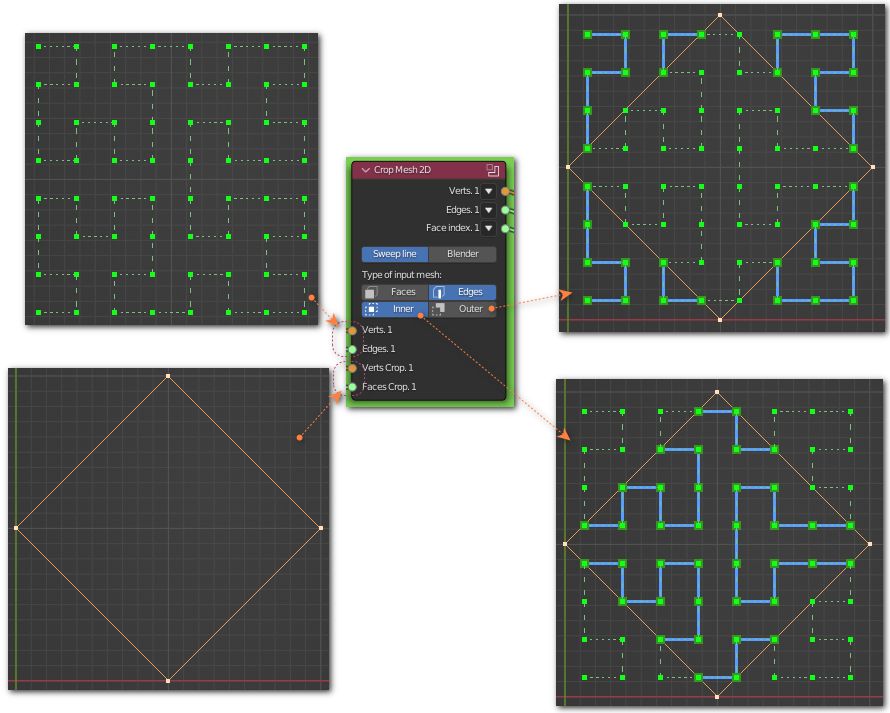Image resolution: width=890 pixels, height=713 pixels.
Task: Click the "Verts Crop. 1" input label
Action: click(x=388, y=368)
